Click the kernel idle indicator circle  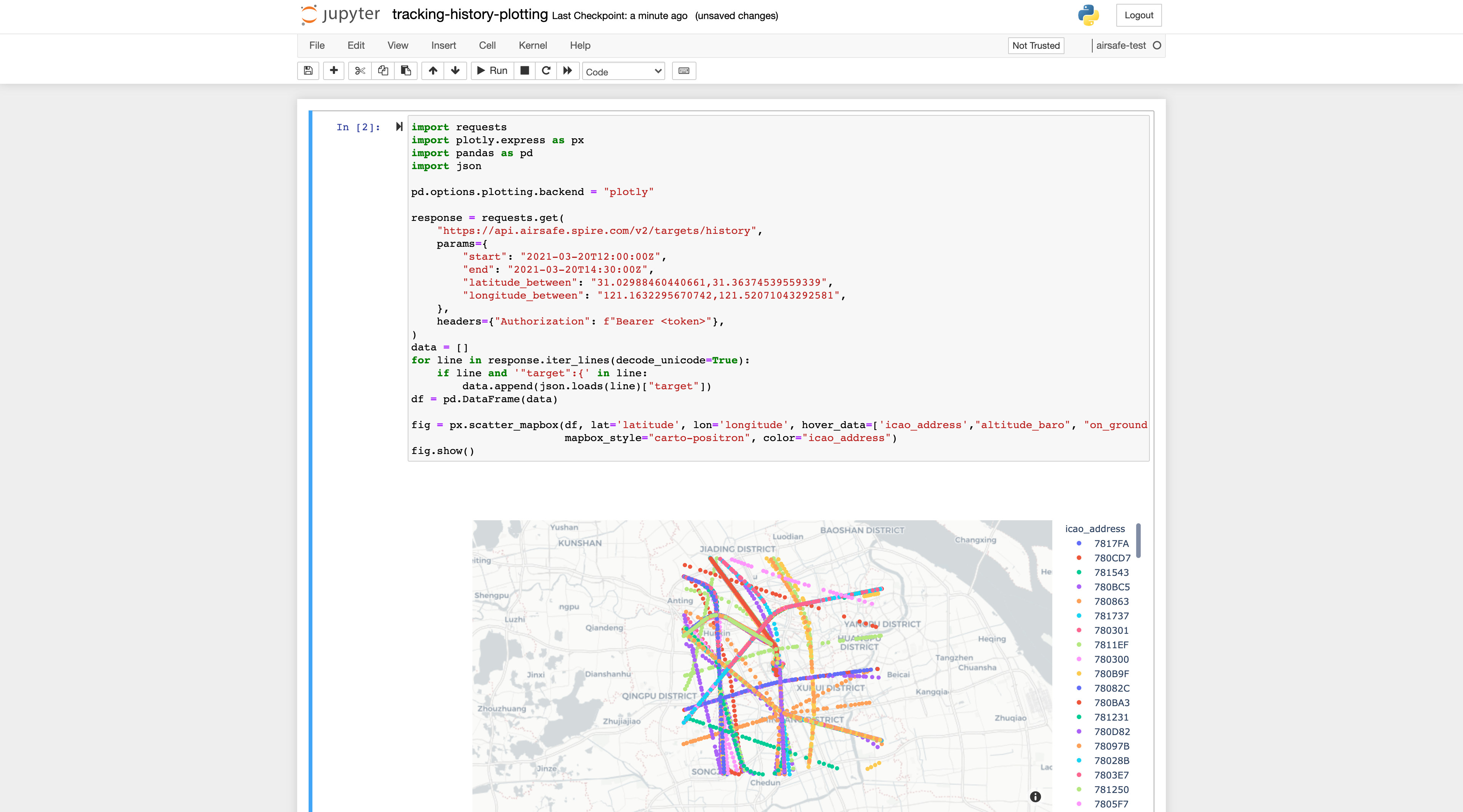(1157, 45)
